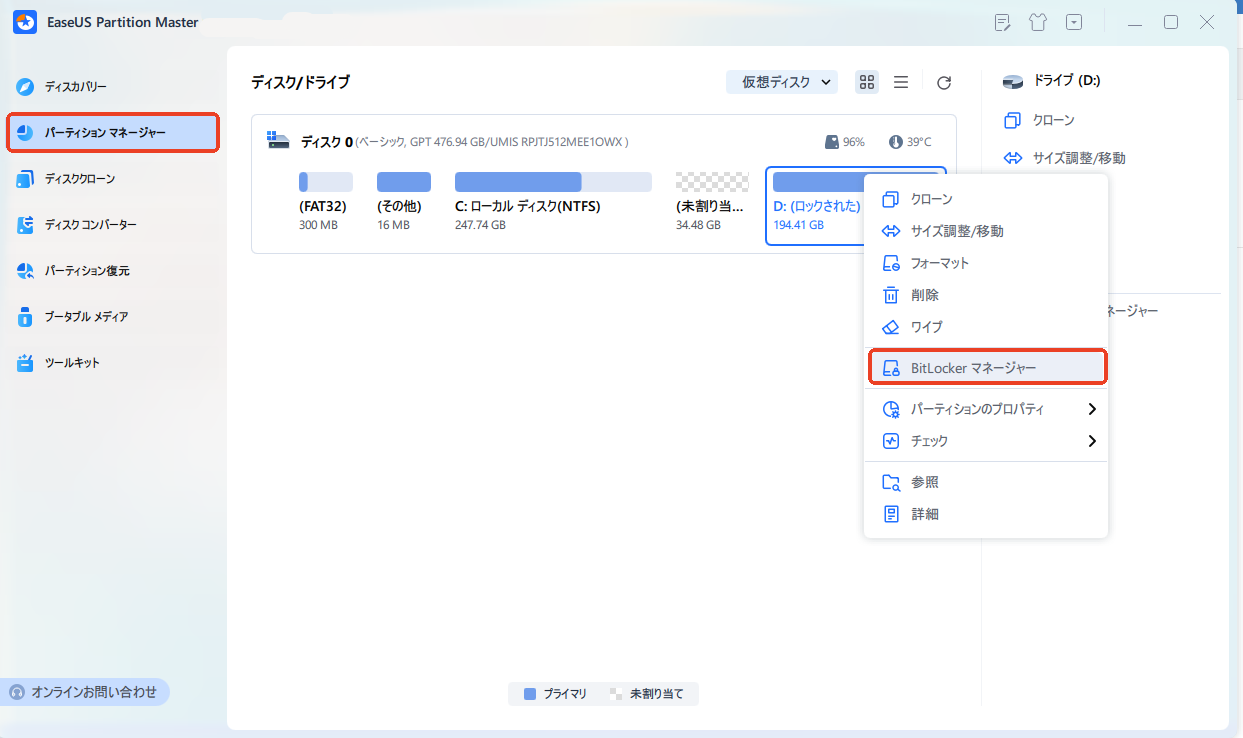This screenshot has height=738, width=1243.
Task: Click the ディスク 0 disk icon
Action: pyautogui.click(x=279, y=142)
